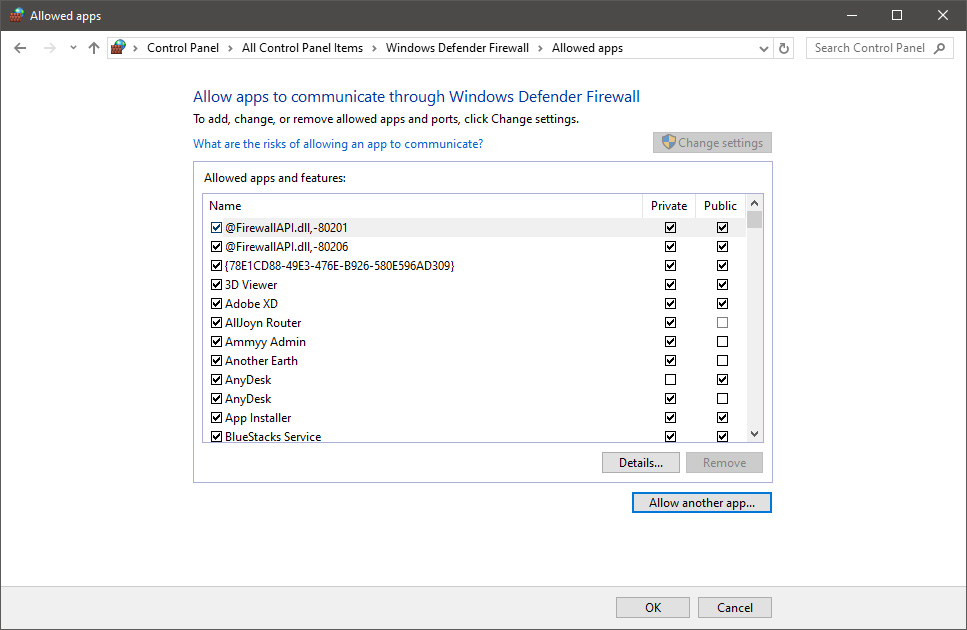Click the firewall icon in address bar
Image resolution: width=967 pixels, height=630 pixels.
(x=118, y=47)
